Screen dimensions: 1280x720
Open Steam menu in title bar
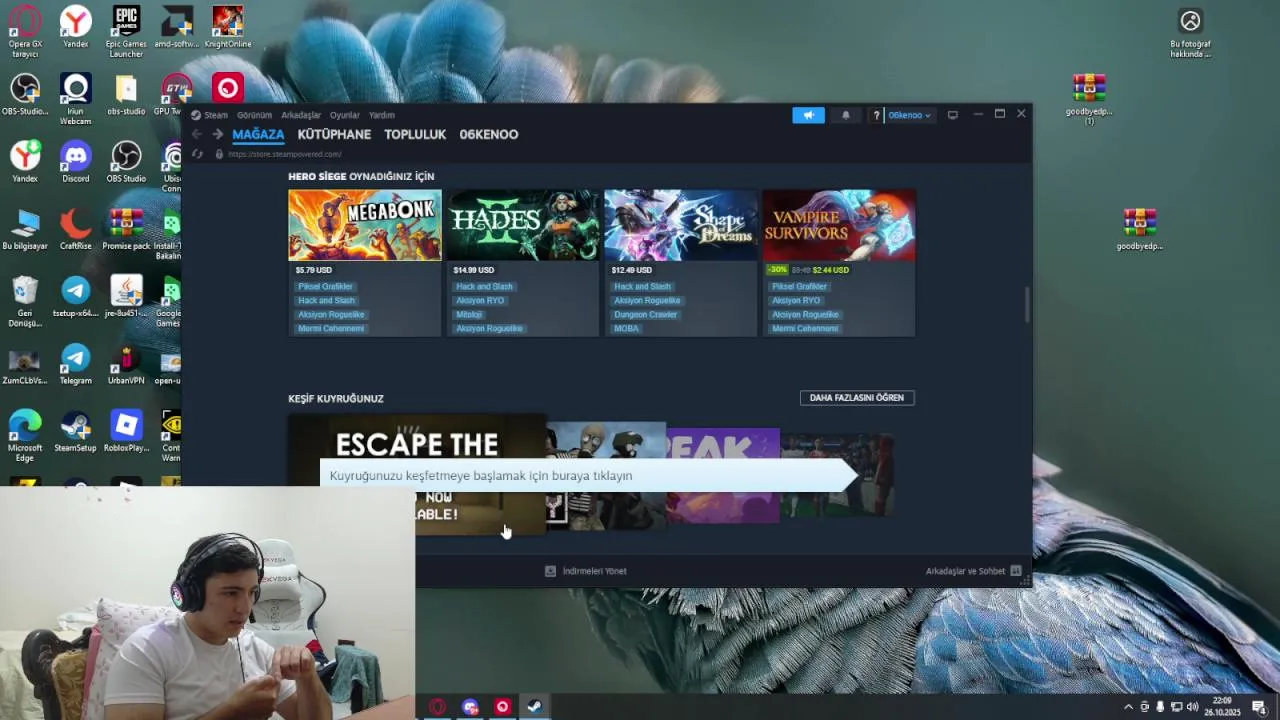point(210,115)
